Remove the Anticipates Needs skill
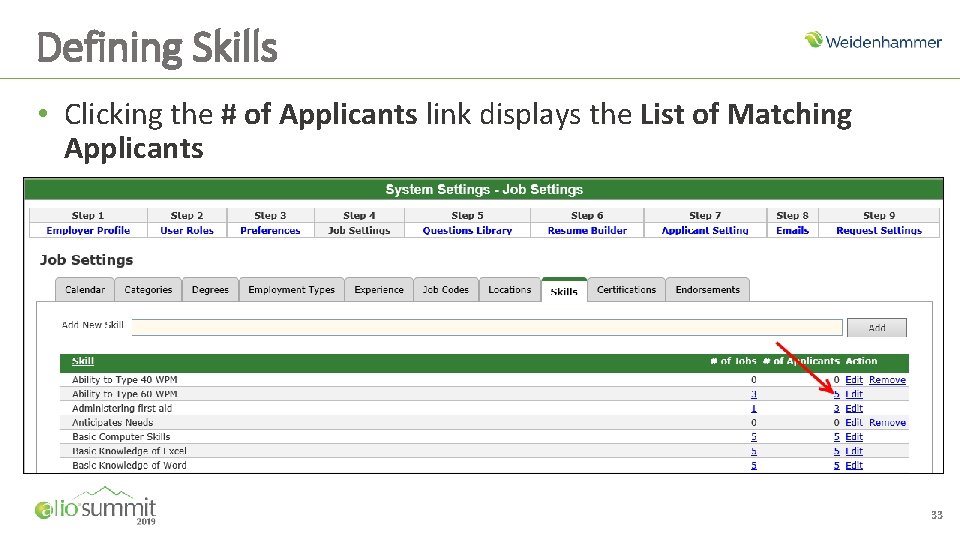 coord(887,422)
